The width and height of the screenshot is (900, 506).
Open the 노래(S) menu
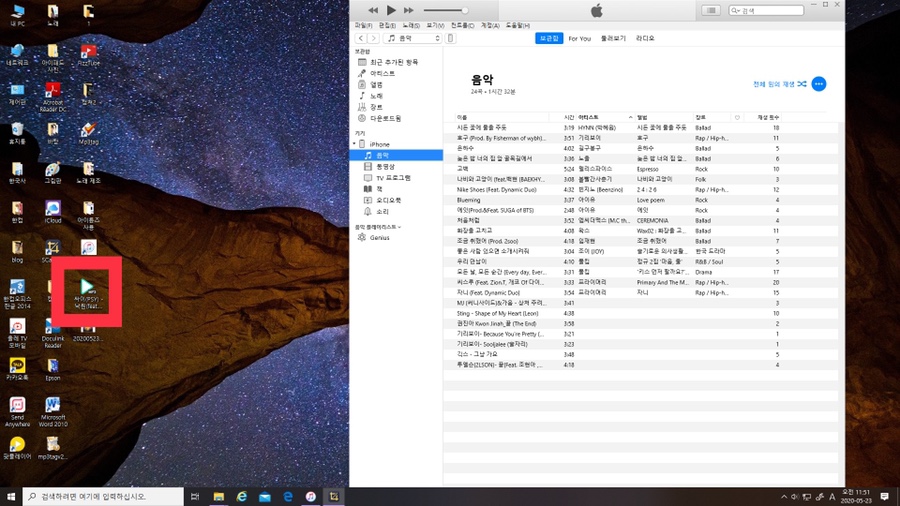[x=411, y=25]
